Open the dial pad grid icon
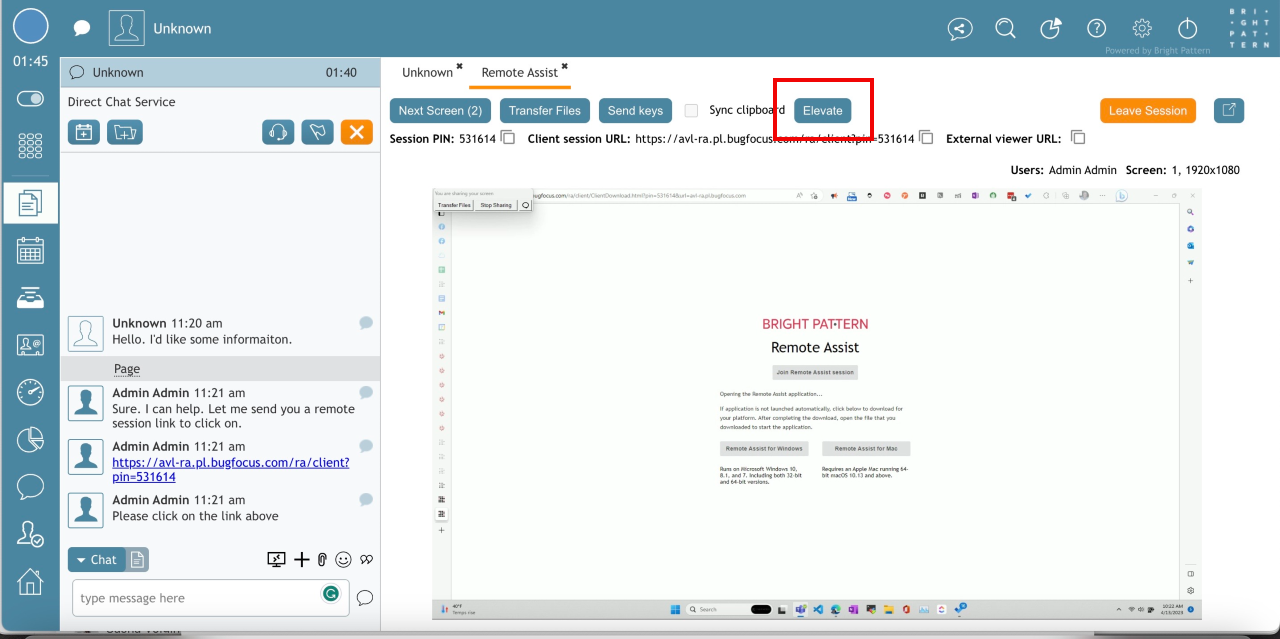 [x=31, y=146]
